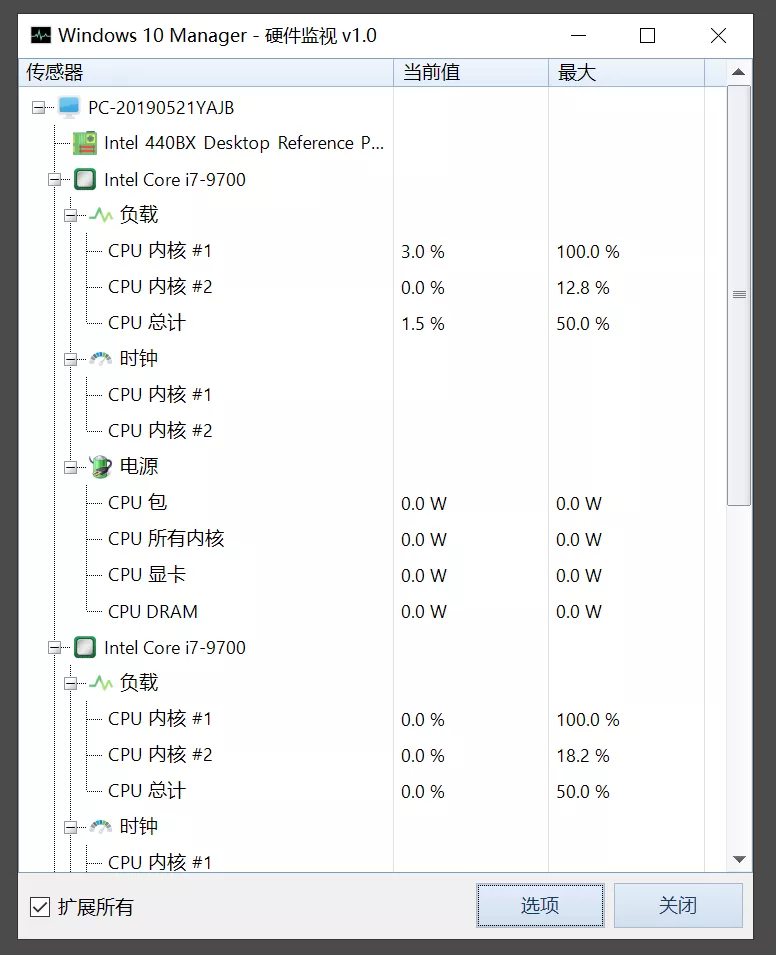Click the 1.5 % current value
Screen dimensions: 776x955
click(423, 323)
